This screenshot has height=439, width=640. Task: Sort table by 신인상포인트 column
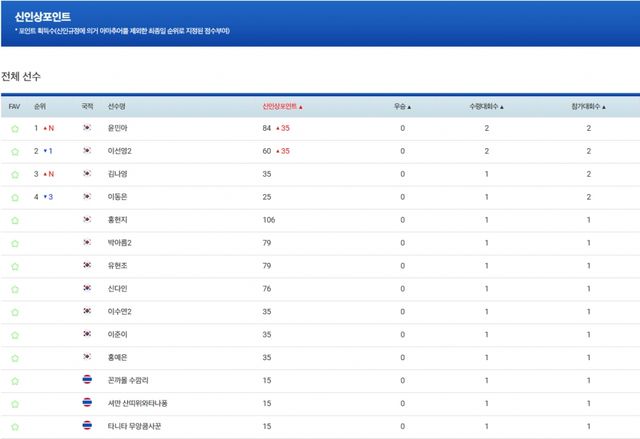coord(281,106)
